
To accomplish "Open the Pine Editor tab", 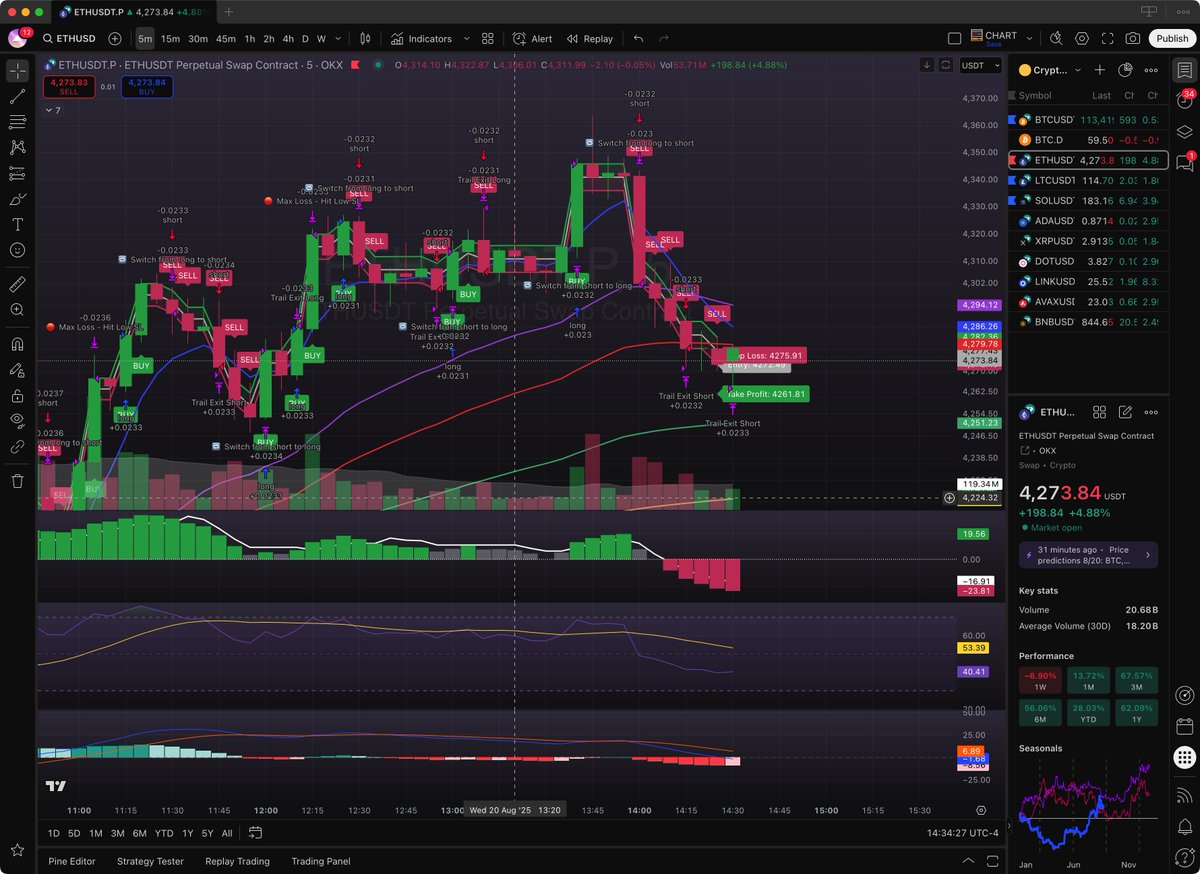I will click(71, 861).
